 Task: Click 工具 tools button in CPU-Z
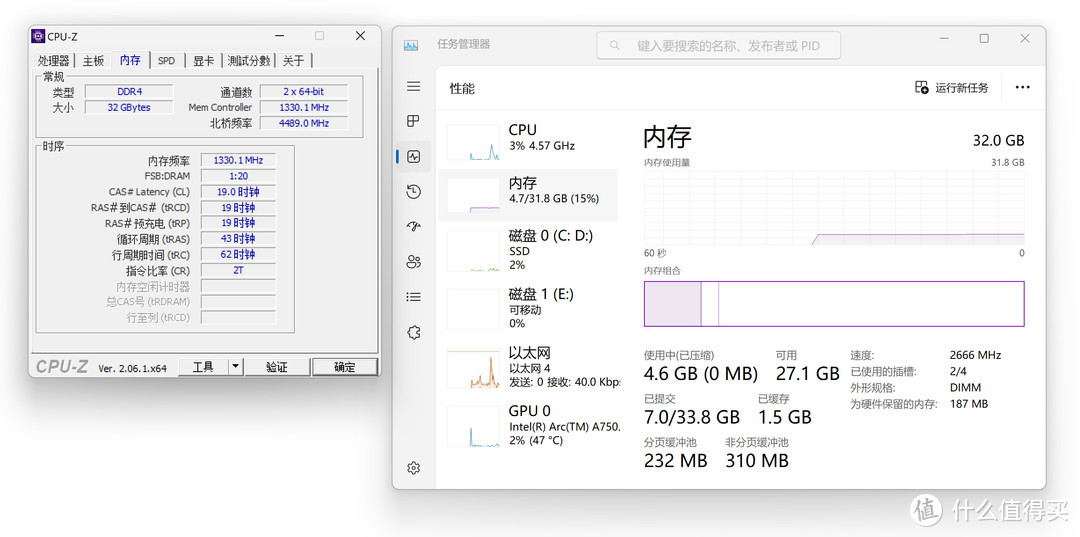tap(203, 367)
